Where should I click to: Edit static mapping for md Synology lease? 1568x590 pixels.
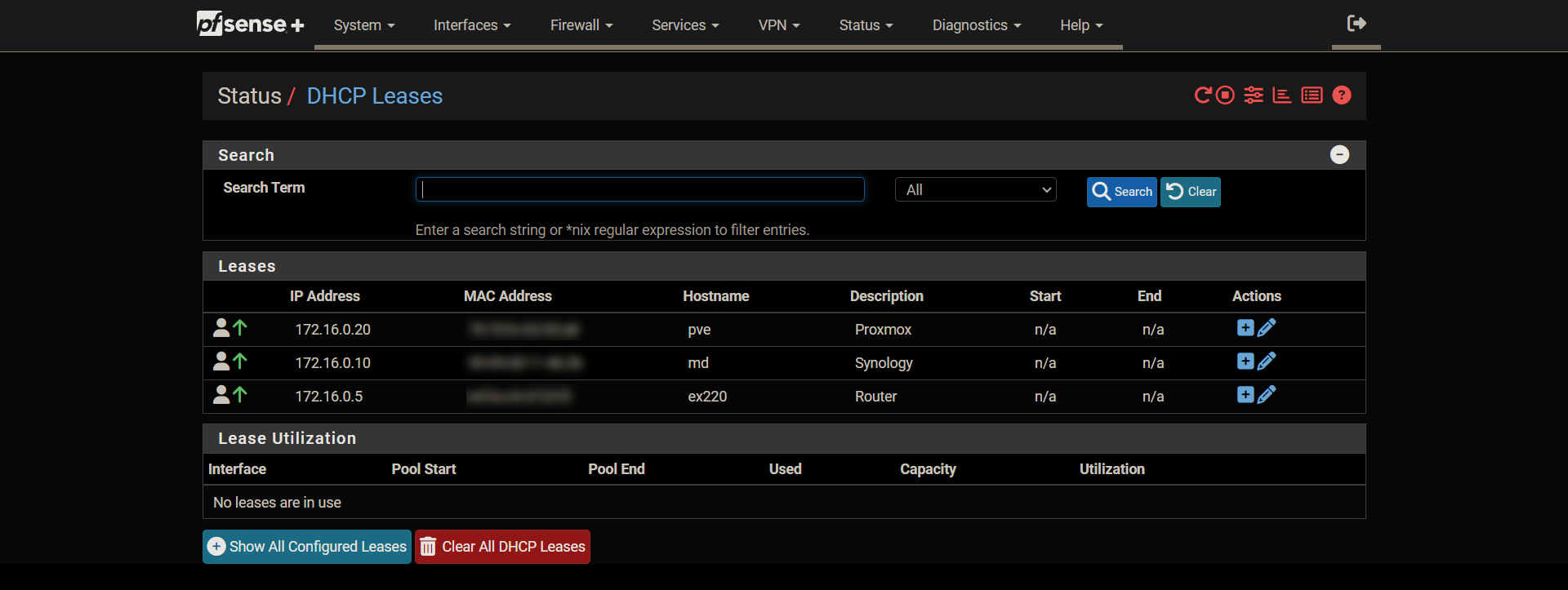(1267, 362)
